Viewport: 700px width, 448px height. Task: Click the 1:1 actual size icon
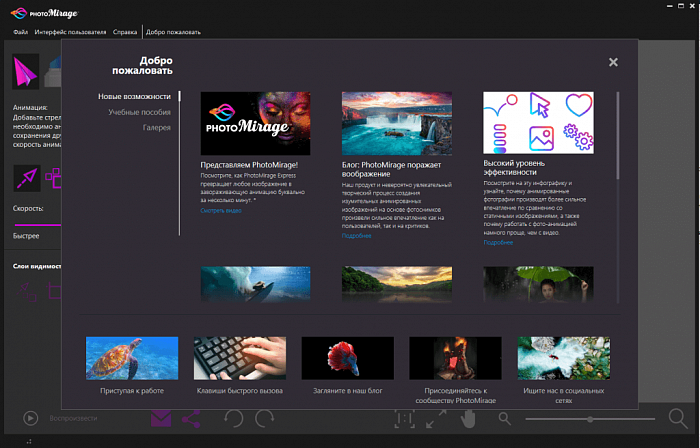[x=404, y=419]
